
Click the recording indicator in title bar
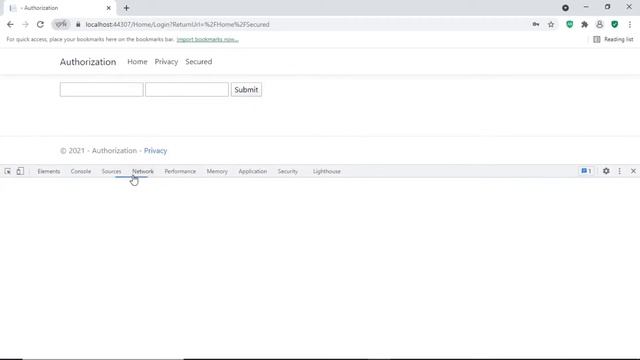(565, 8)
